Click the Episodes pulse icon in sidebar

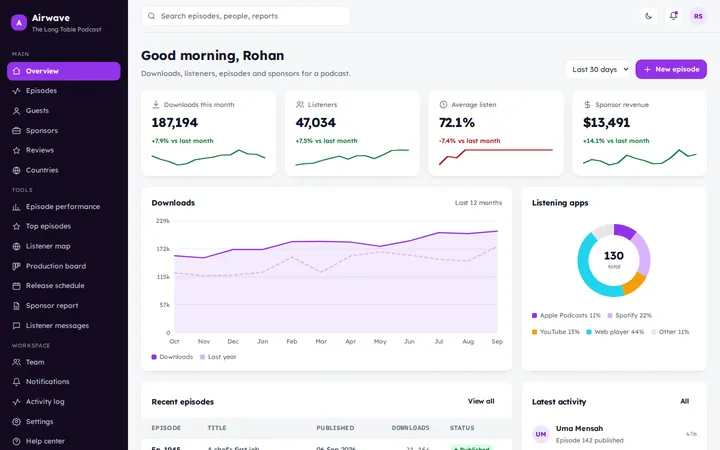[17, 91]
